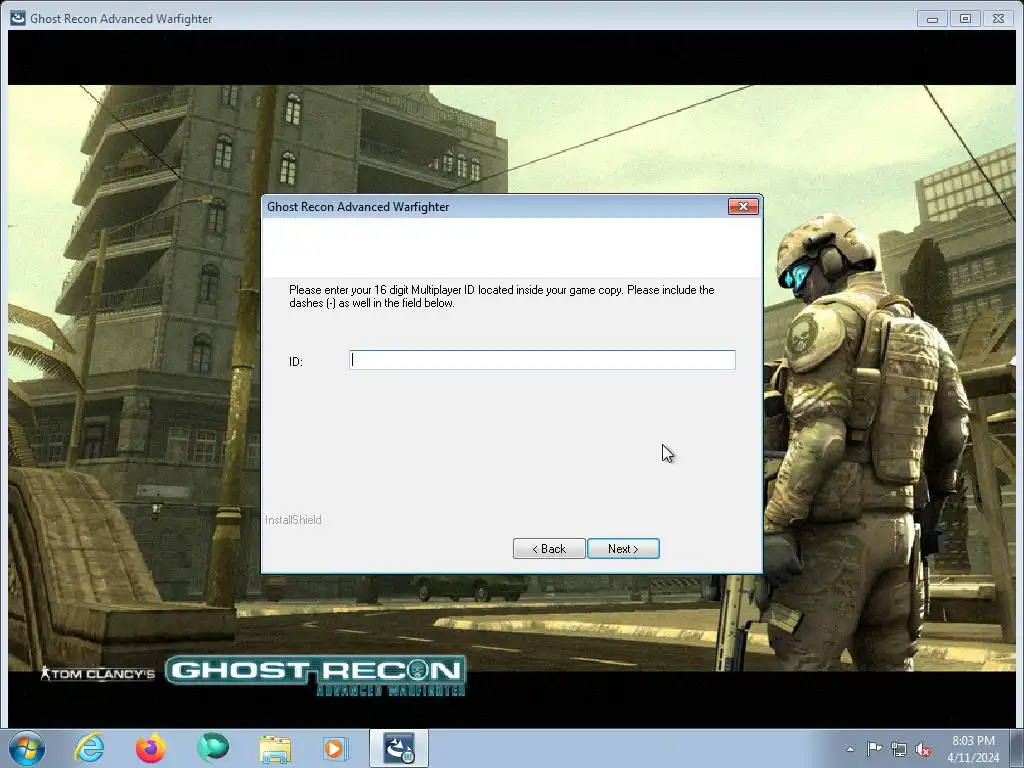Show hidden system tray icons
Viewport: 1024px width, 768px height.
(850, 749)
